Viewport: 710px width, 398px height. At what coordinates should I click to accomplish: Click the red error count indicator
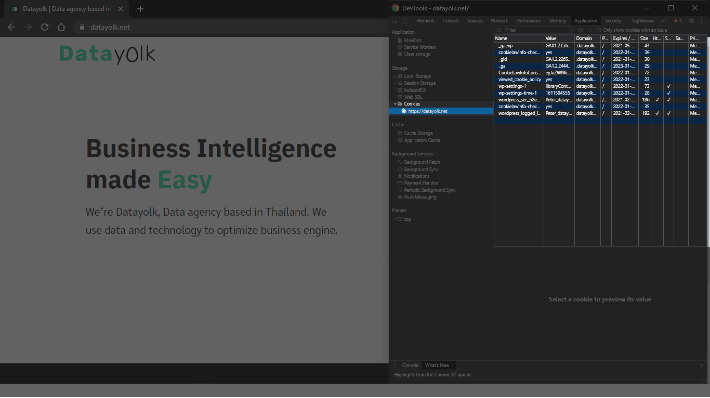(677, 21)
